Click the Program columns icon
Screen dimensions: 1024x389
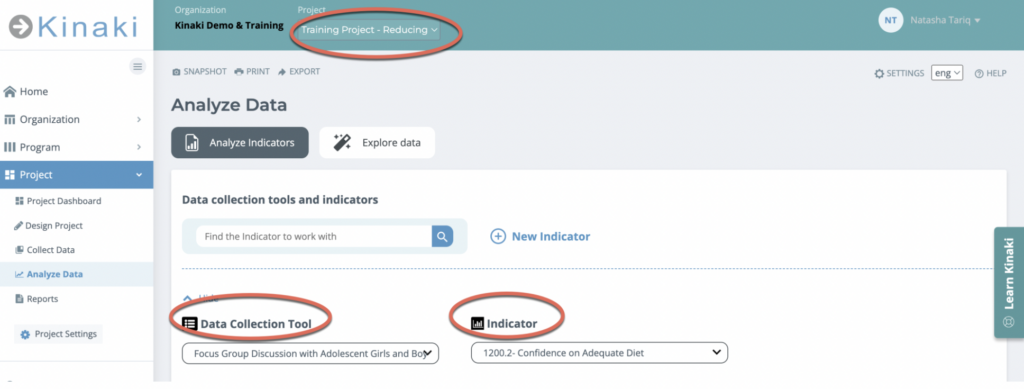click(10, 148)
